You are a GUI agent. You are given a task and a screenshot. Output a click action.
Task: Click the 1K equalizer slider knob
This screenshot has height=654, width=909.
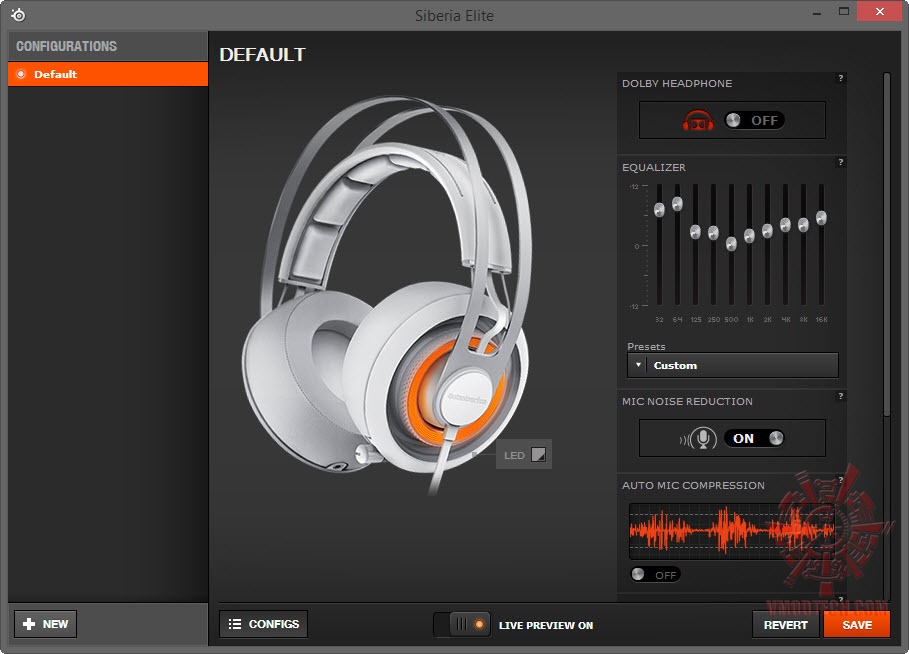(749, 235)
